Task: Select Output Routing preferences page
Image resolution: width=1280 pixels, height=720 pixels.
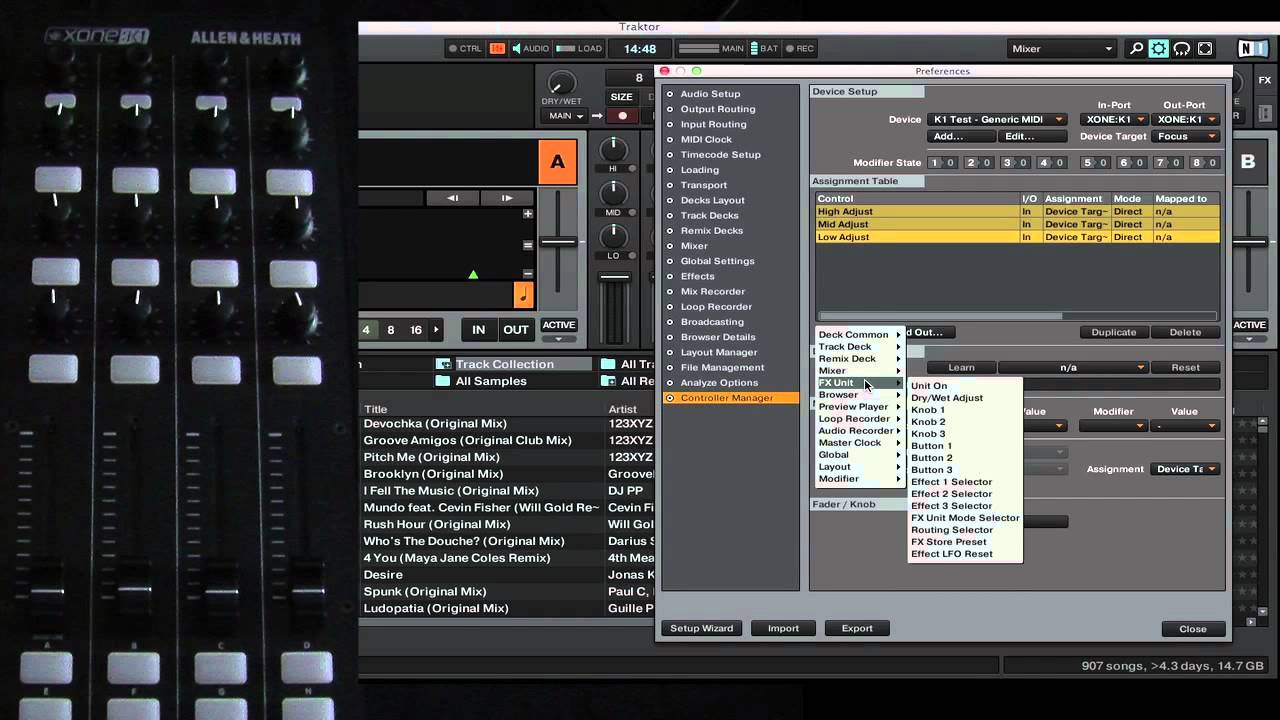Action: (717, 109)
